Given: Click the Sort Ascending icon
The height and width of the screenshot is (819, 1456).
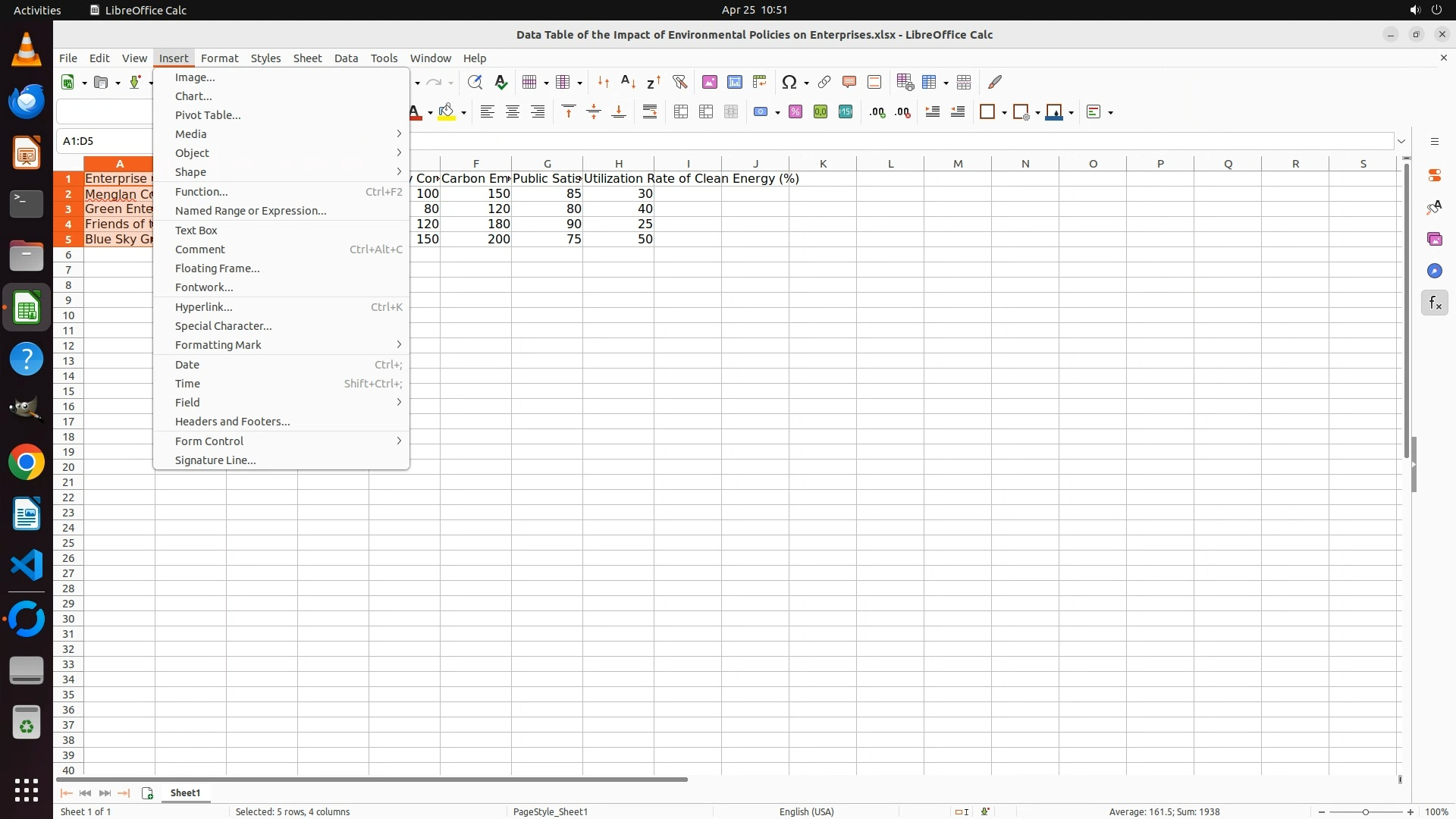Looking at the screenshot, I should [x=628, y=82].
